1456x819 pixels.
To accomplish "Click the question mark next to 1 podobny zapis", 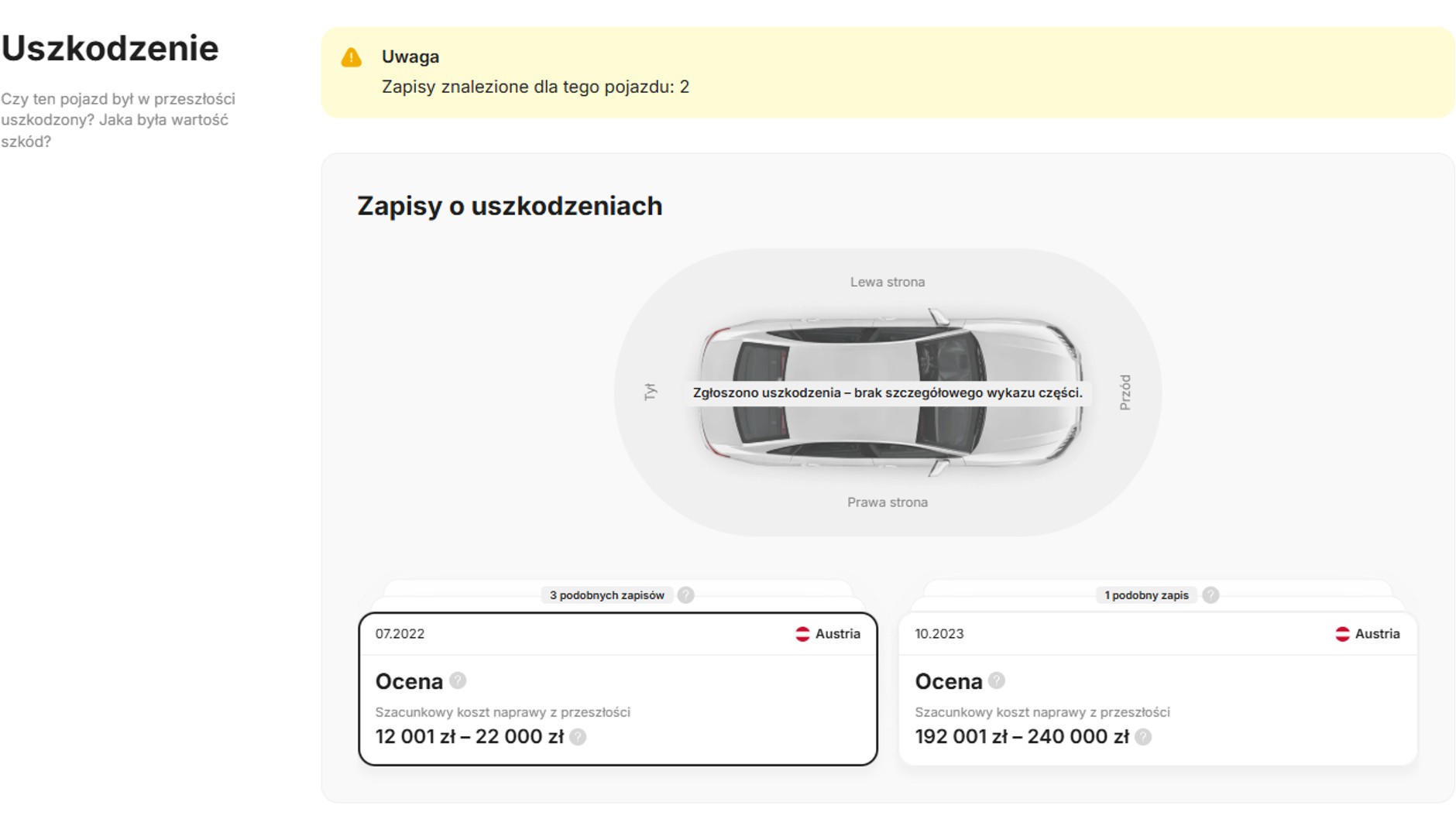I will [x=1210, y=595].
